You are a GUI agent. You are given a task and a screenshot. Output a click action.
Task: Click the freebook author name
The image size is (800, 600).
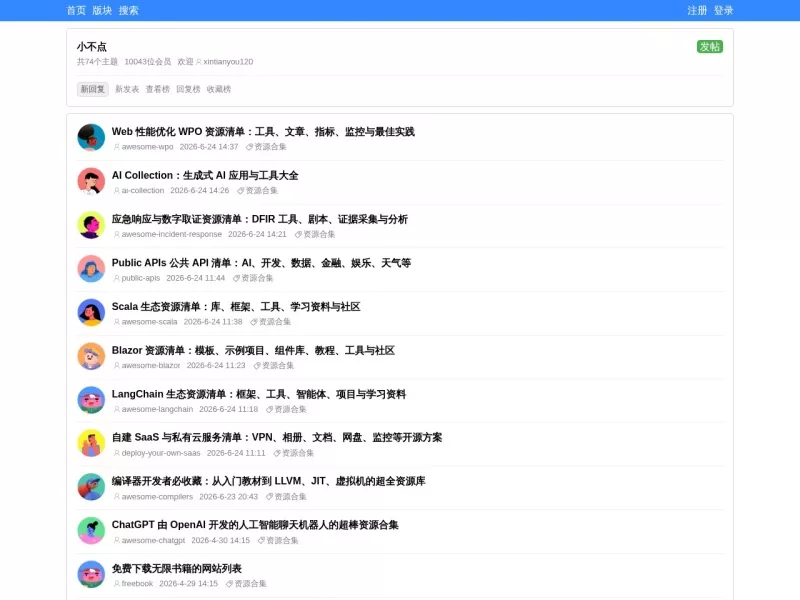point(137,584)
